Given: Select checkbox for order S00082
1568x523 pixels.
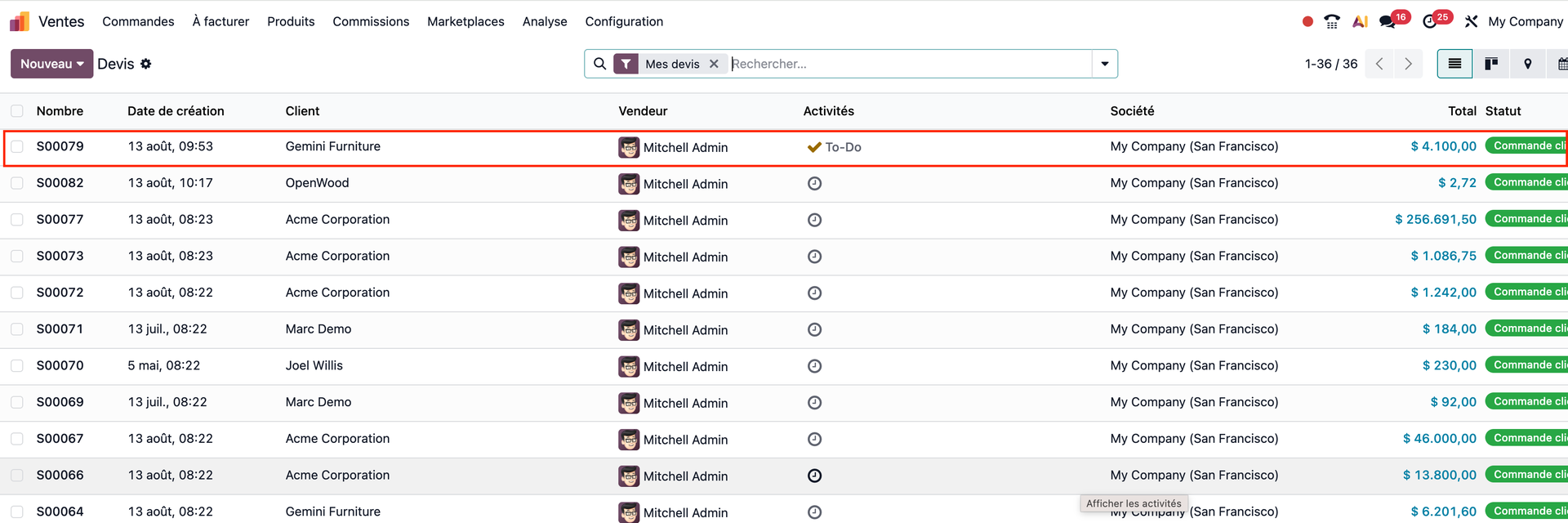Looking at the screenshot, I should (17, 183).
